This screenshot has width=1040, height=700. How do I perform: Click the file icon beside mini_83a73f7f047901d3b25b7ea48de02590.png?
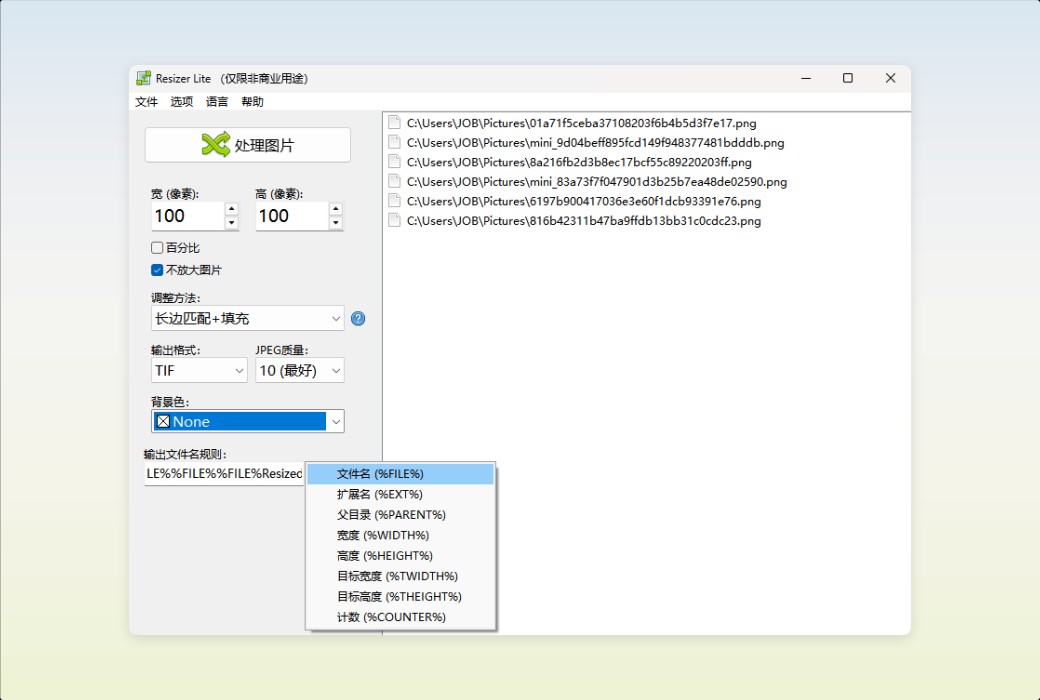(393, 182)
